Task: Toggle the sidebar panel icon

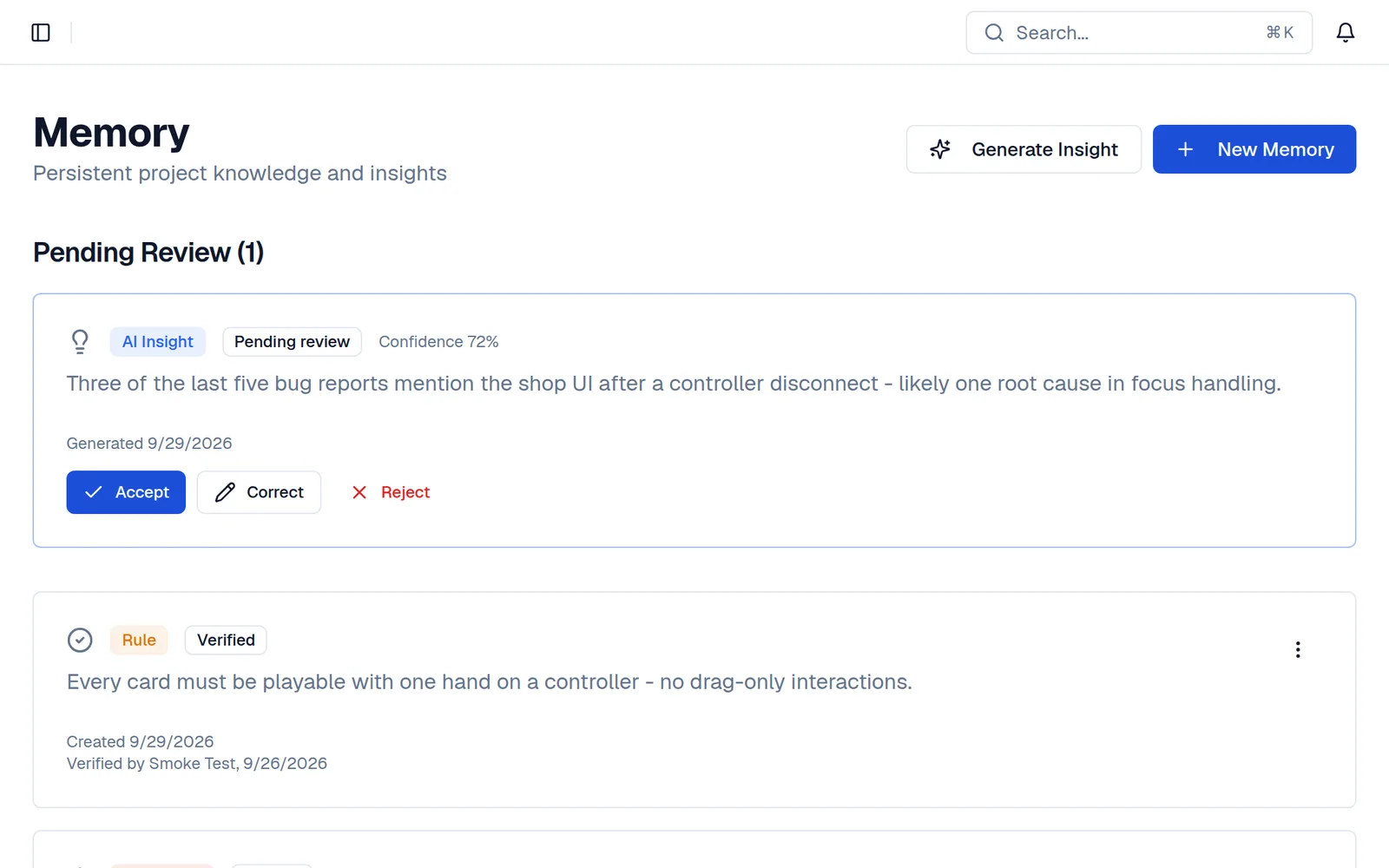Action: pyautogui.click(x=41, y=33)
